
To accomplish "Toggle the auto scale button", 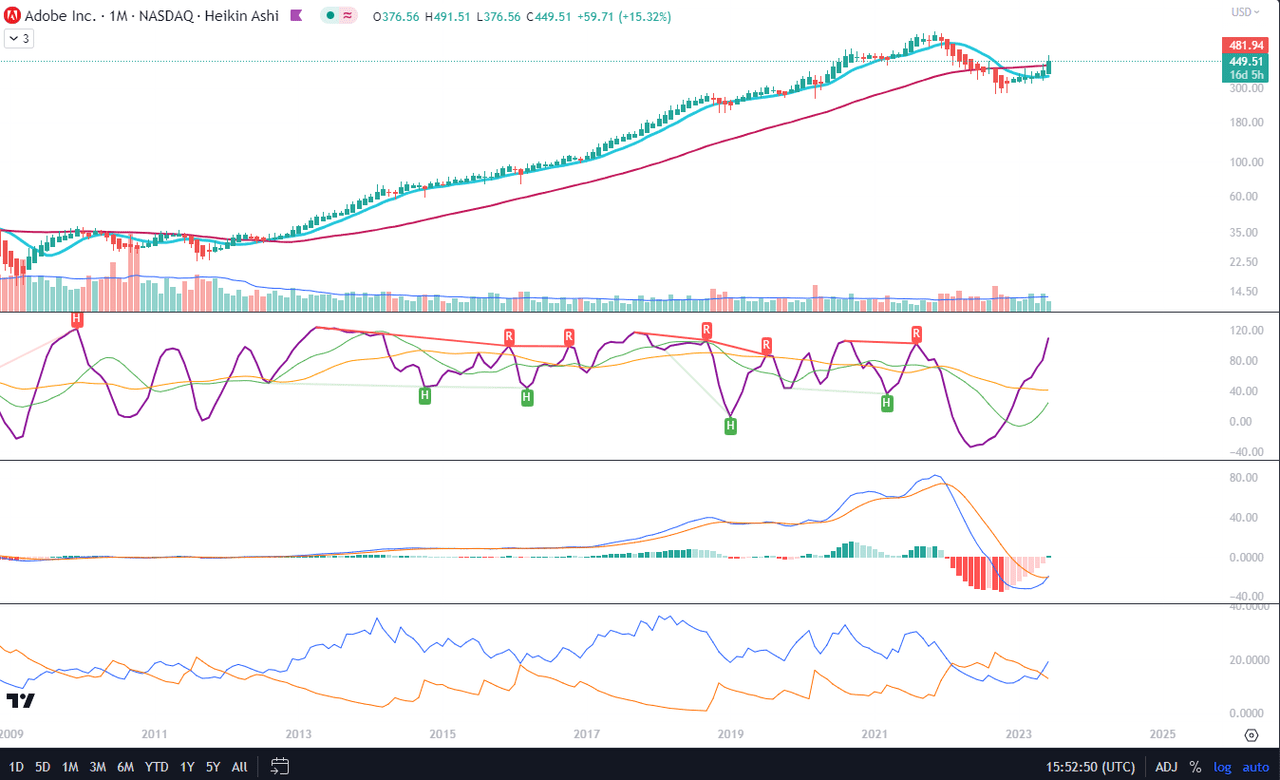I will (x=1255, y=767).
